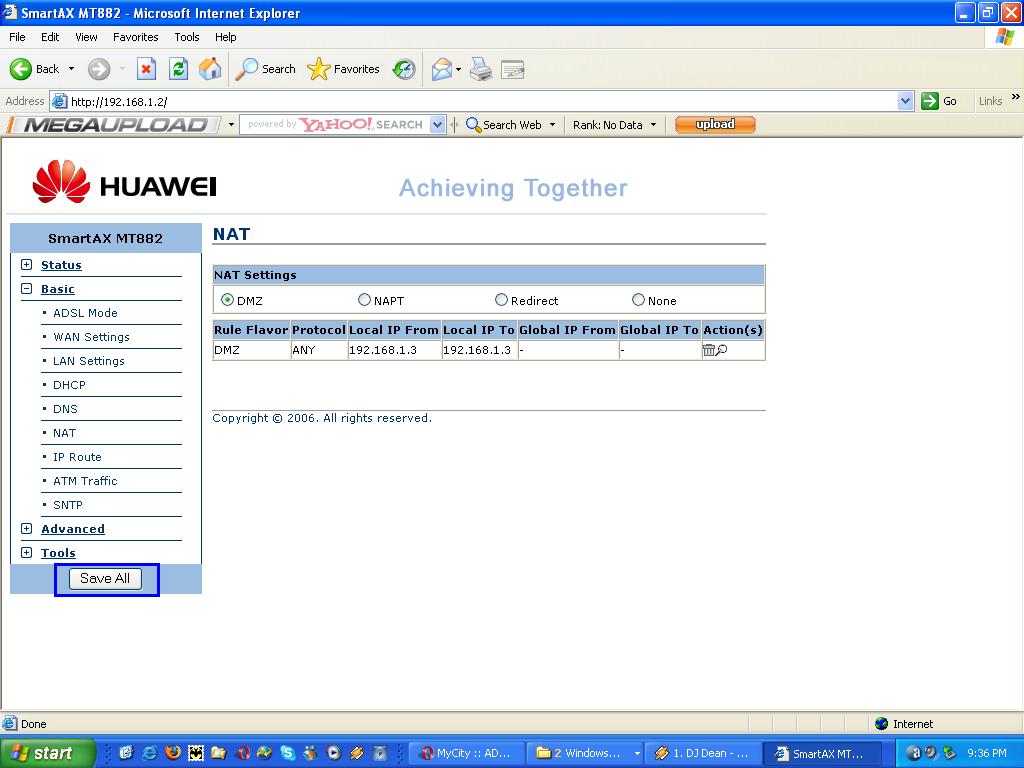The image size is (1024, 768).
Task: Click the Edit page icon next to Print
Action: click(513, 69)
